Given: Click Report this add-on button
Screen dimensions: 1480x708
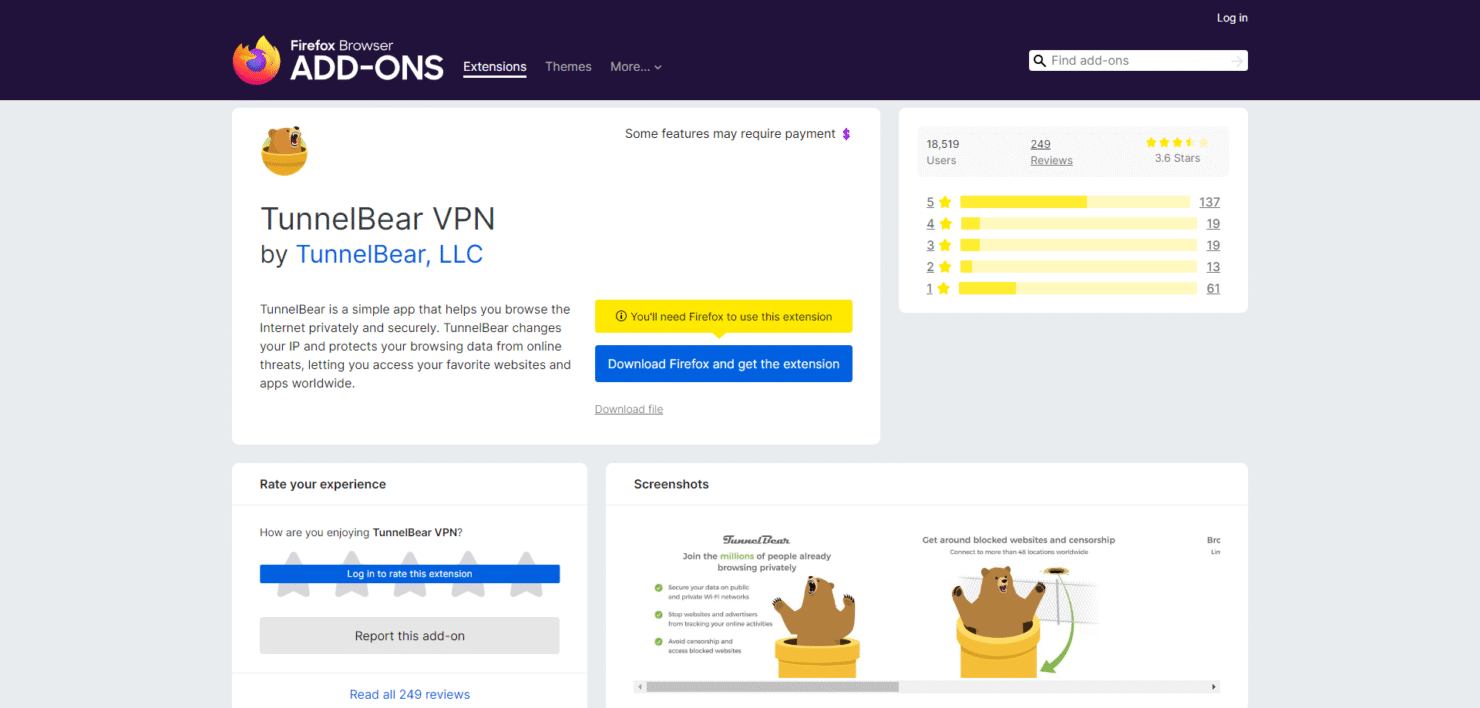Looking at the screenshot, I should [x=410, y=636].
